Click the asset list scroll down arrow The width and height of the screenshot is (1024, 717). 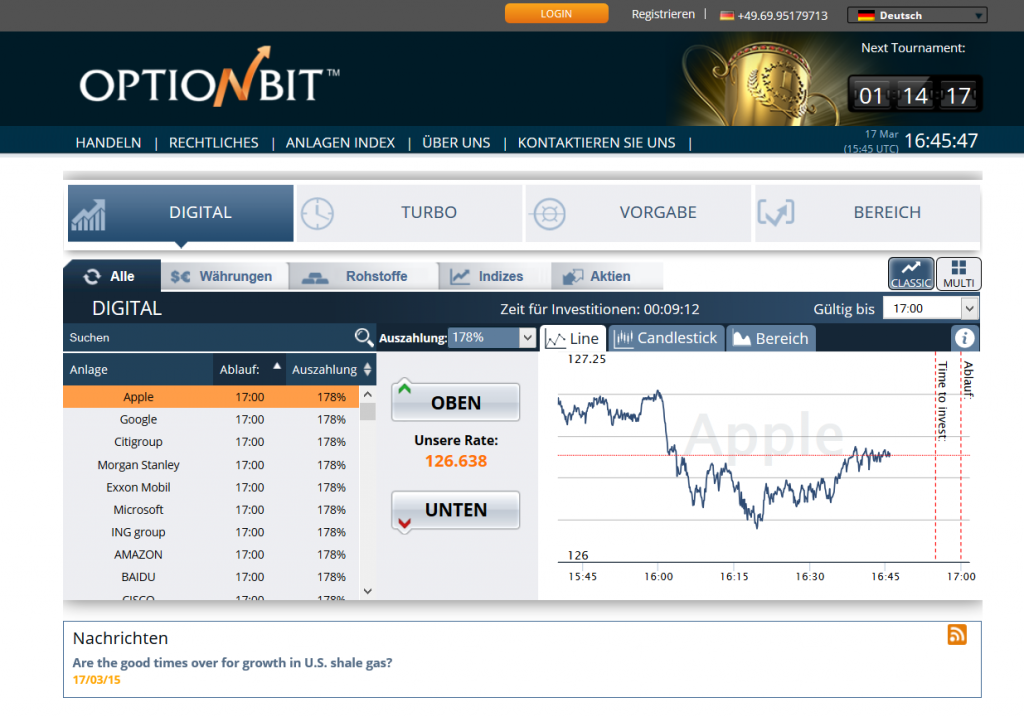368,591
